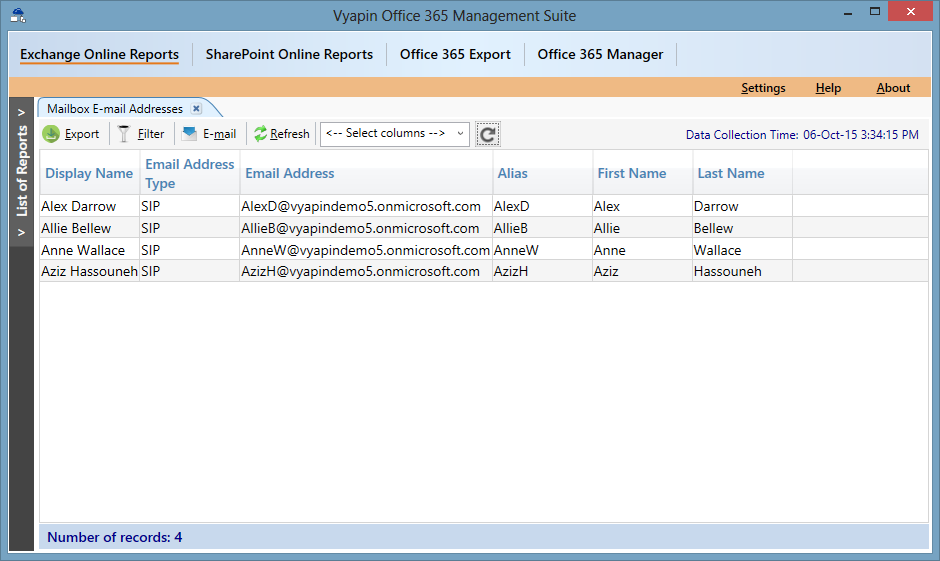
Task: Click the green Export icon
Action: pos(51,134)
